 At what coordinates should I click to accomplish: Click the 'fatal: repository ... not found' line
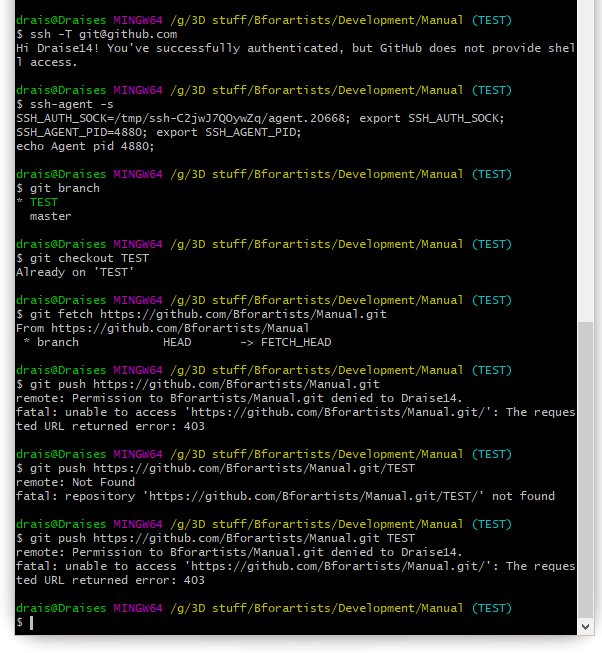click(285, 496)
